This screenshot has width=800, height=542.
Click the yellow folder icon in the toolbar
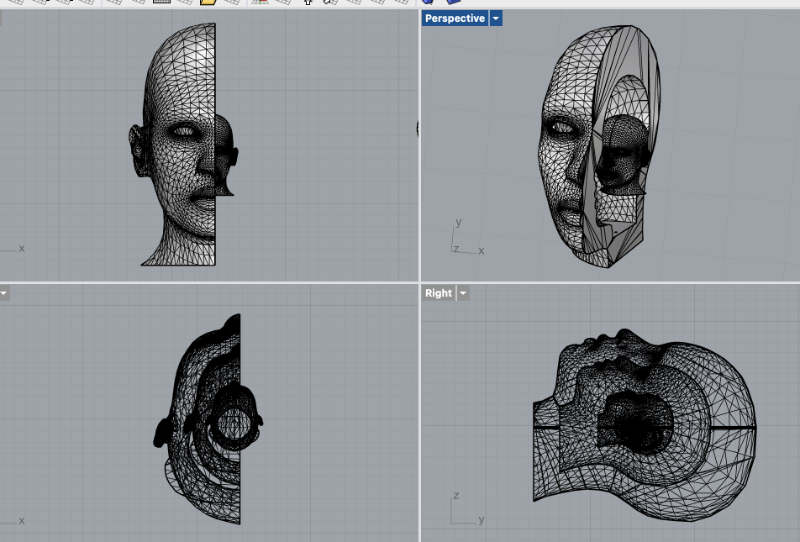pos(208,3)
